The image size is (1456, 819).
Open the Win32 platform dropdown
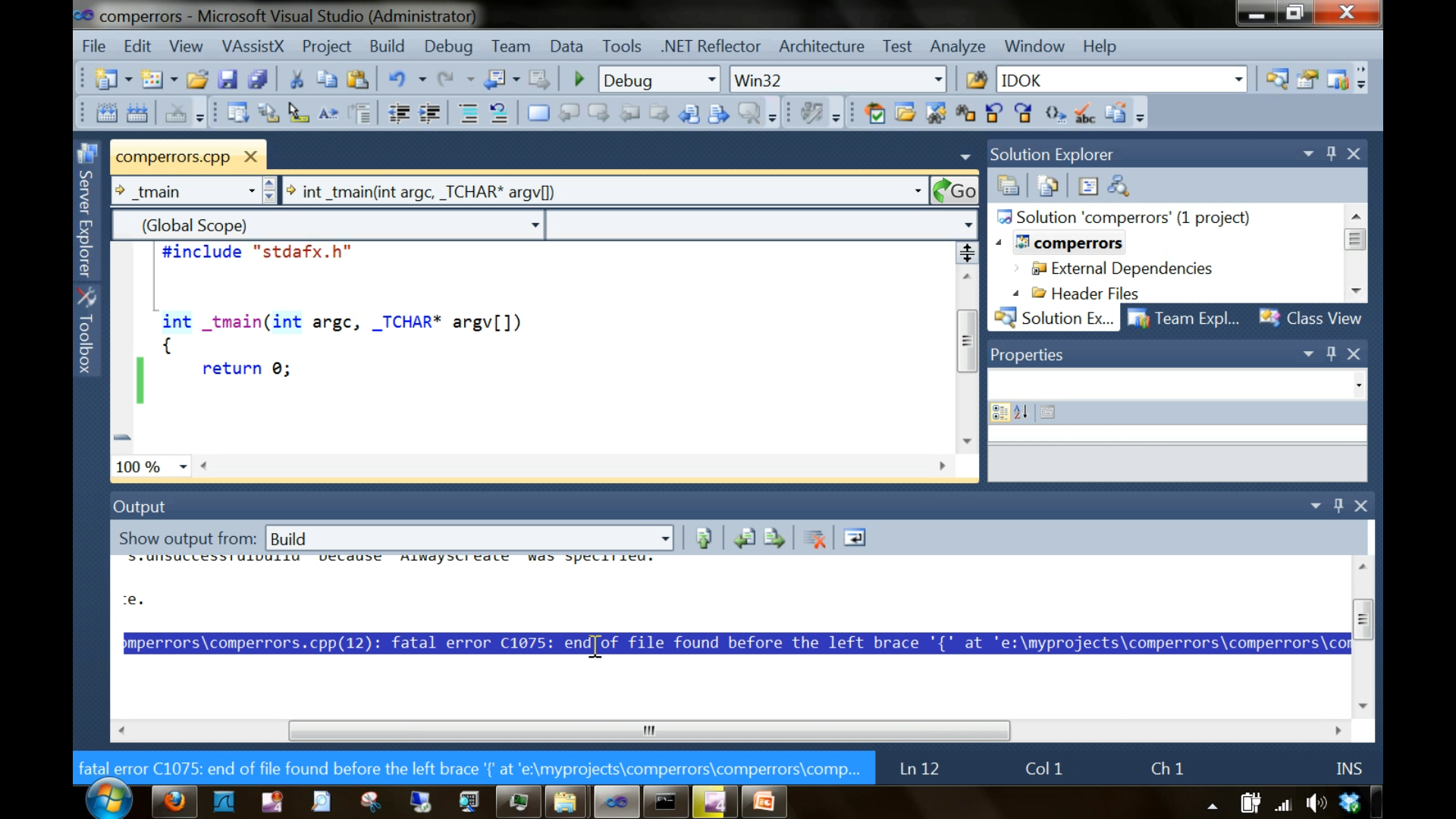(937, 79)
